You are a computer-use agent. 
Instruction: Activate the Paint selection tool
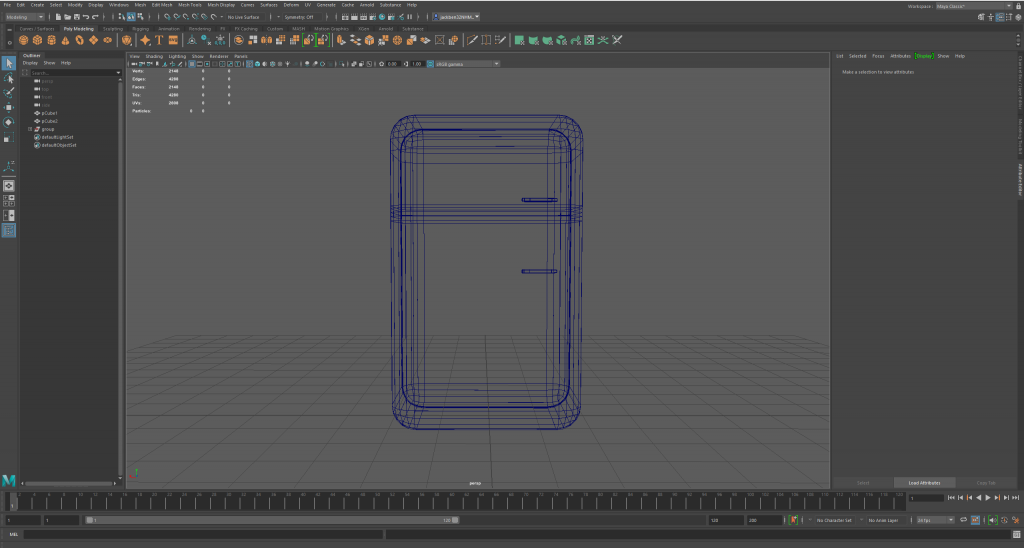(9, 92)
